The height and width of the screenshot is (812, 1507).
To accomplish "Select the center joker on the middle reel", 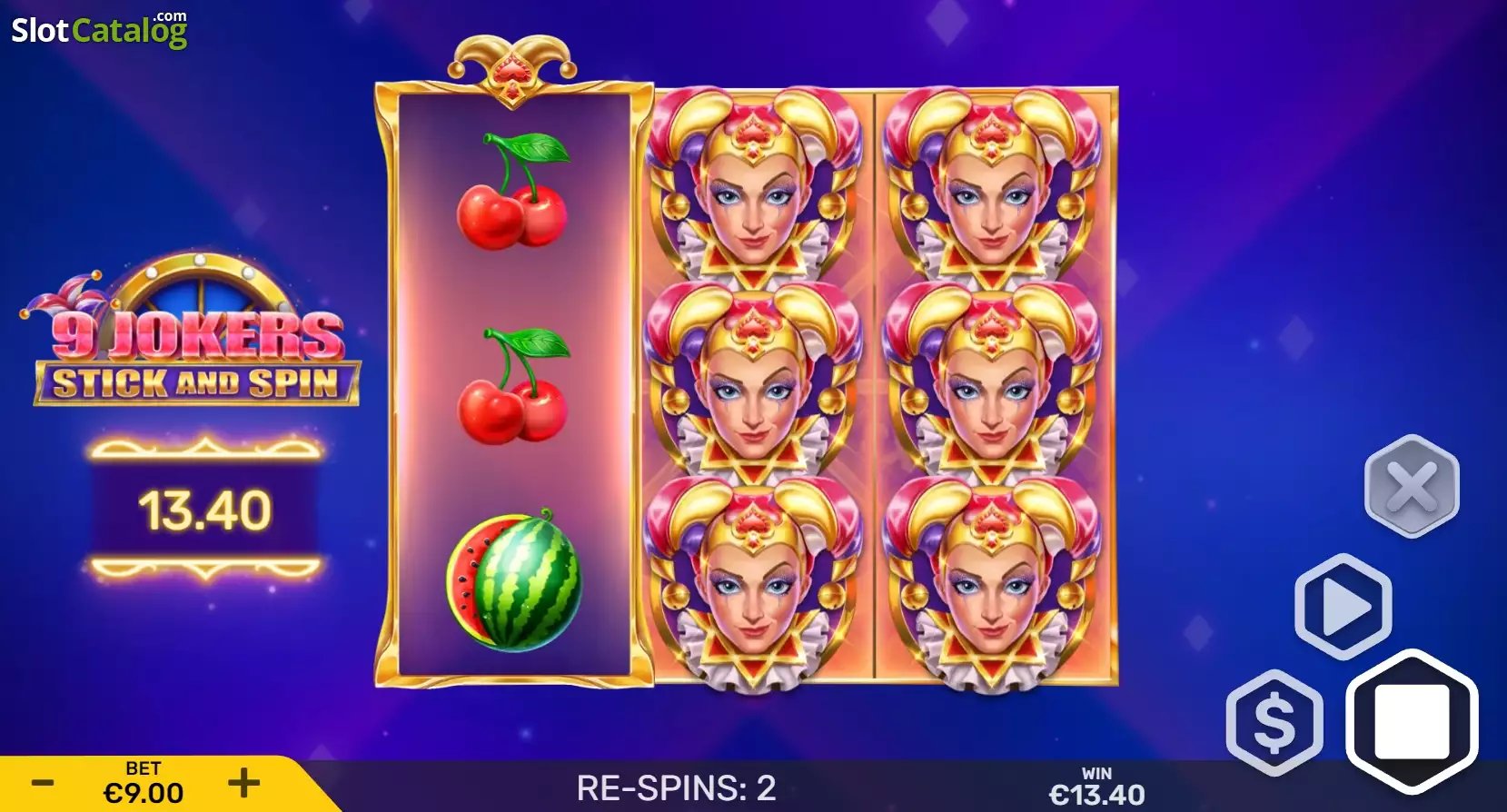I will tap(754, 383).
